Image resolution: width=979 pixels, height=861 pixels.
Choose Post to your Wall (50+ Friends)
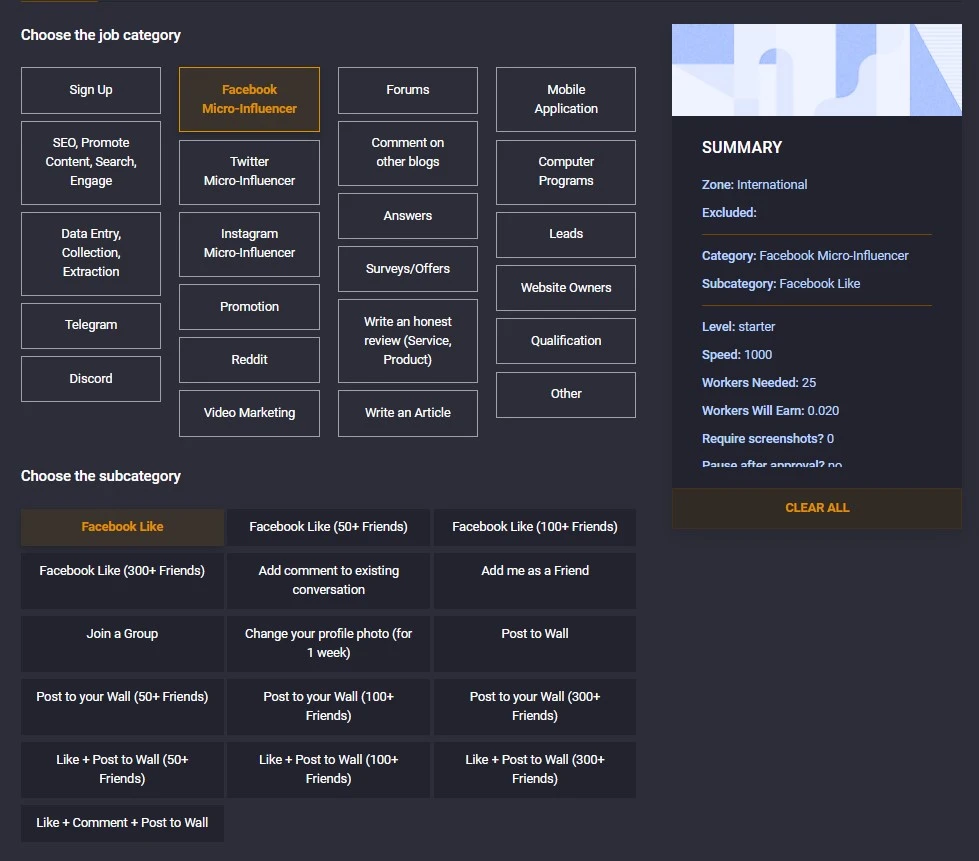(x=122, y=707)
